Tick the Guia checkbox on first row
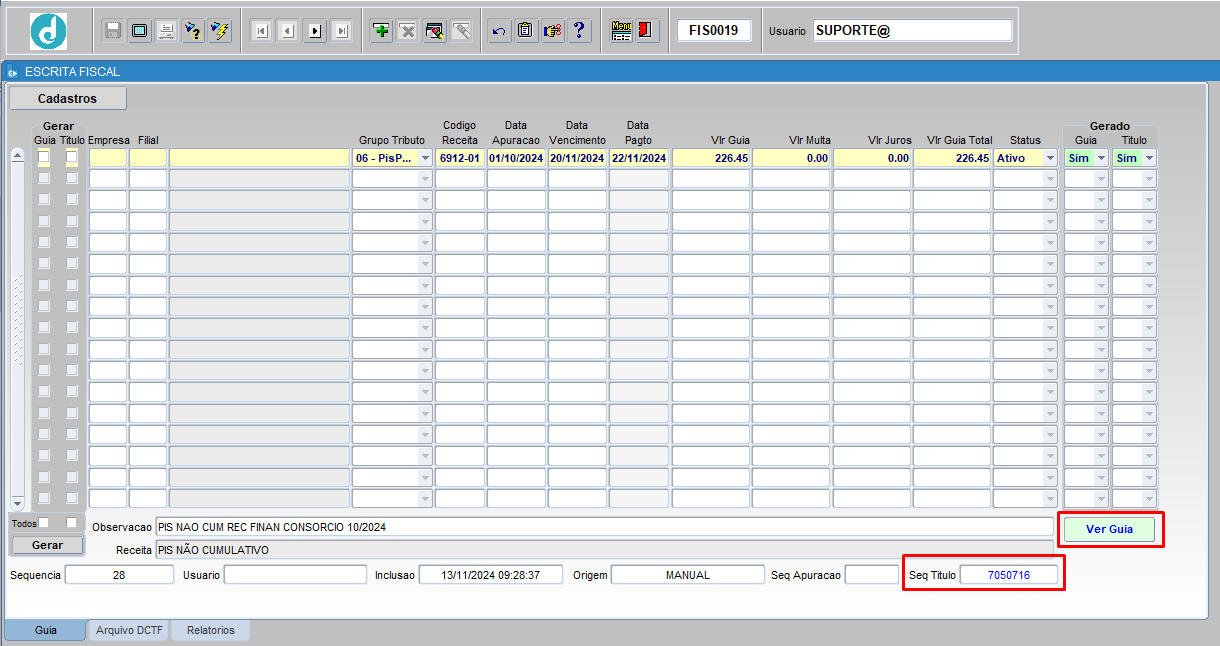Image resolution: width=1220 pixels, height=646 pixels. point(44,157)
